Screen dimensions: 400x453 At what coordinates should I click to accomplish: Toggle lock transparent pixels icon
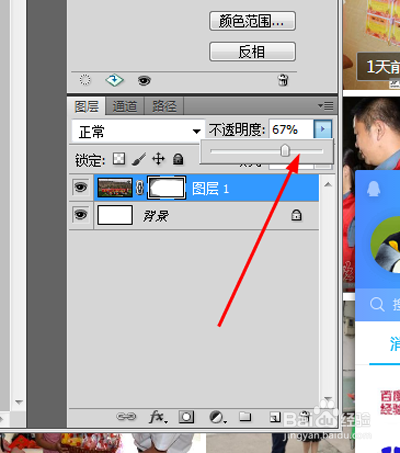tap(119, 159)
